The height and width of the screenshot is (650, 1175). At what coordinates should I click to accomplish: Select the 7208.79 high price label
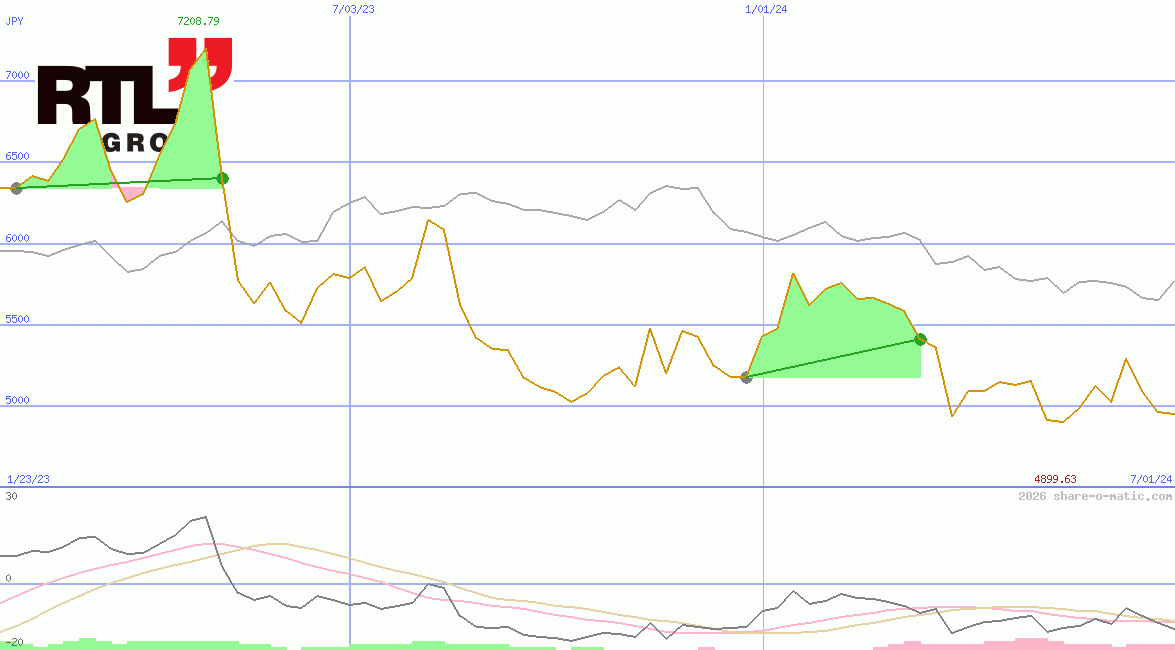click(x=198, y=21)
